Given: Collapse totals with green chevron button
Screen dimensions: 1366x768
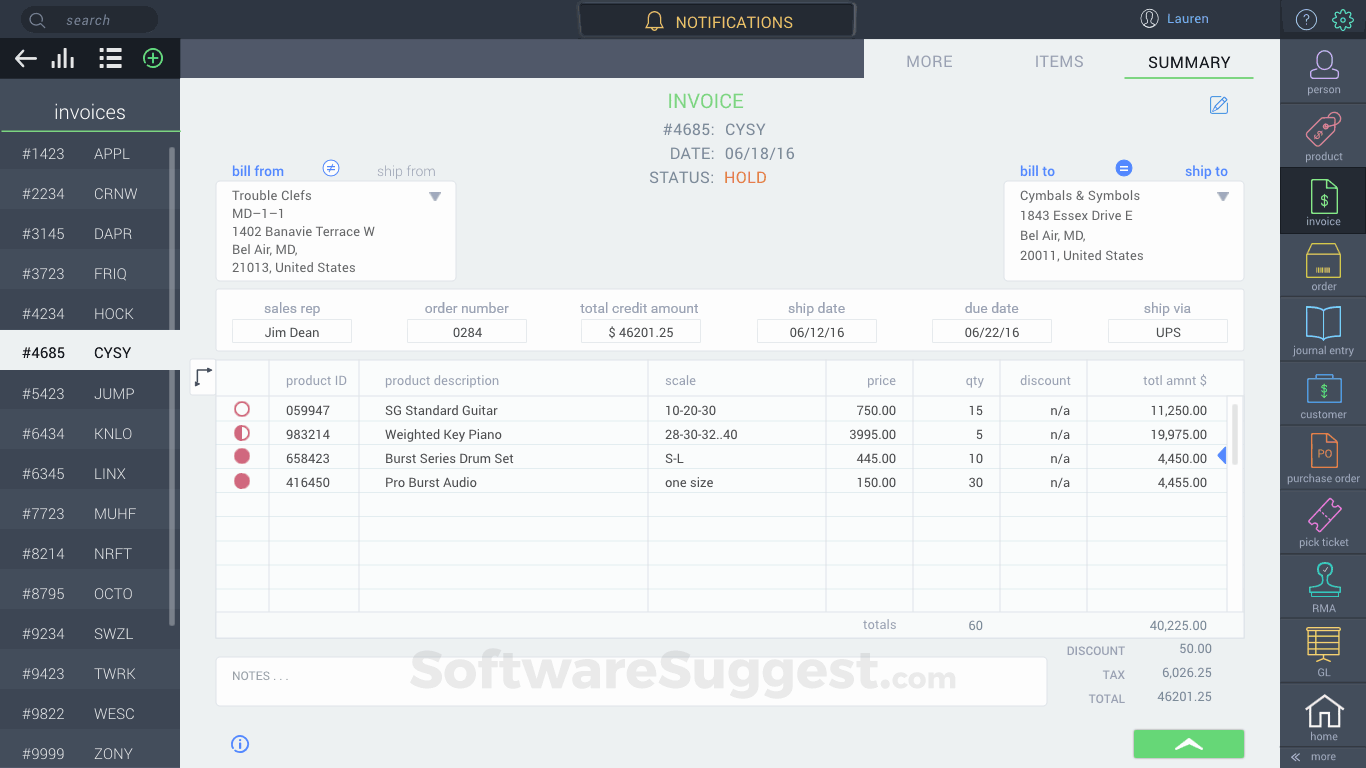Looking at the screenshot, I should click(x=1188, y=743).
